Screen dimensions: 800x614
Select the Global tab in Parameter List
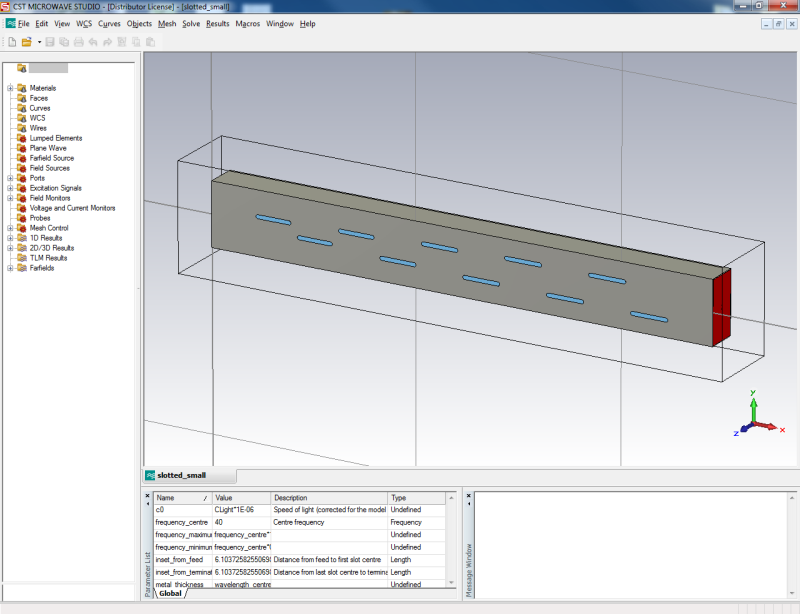coord(170,594)
